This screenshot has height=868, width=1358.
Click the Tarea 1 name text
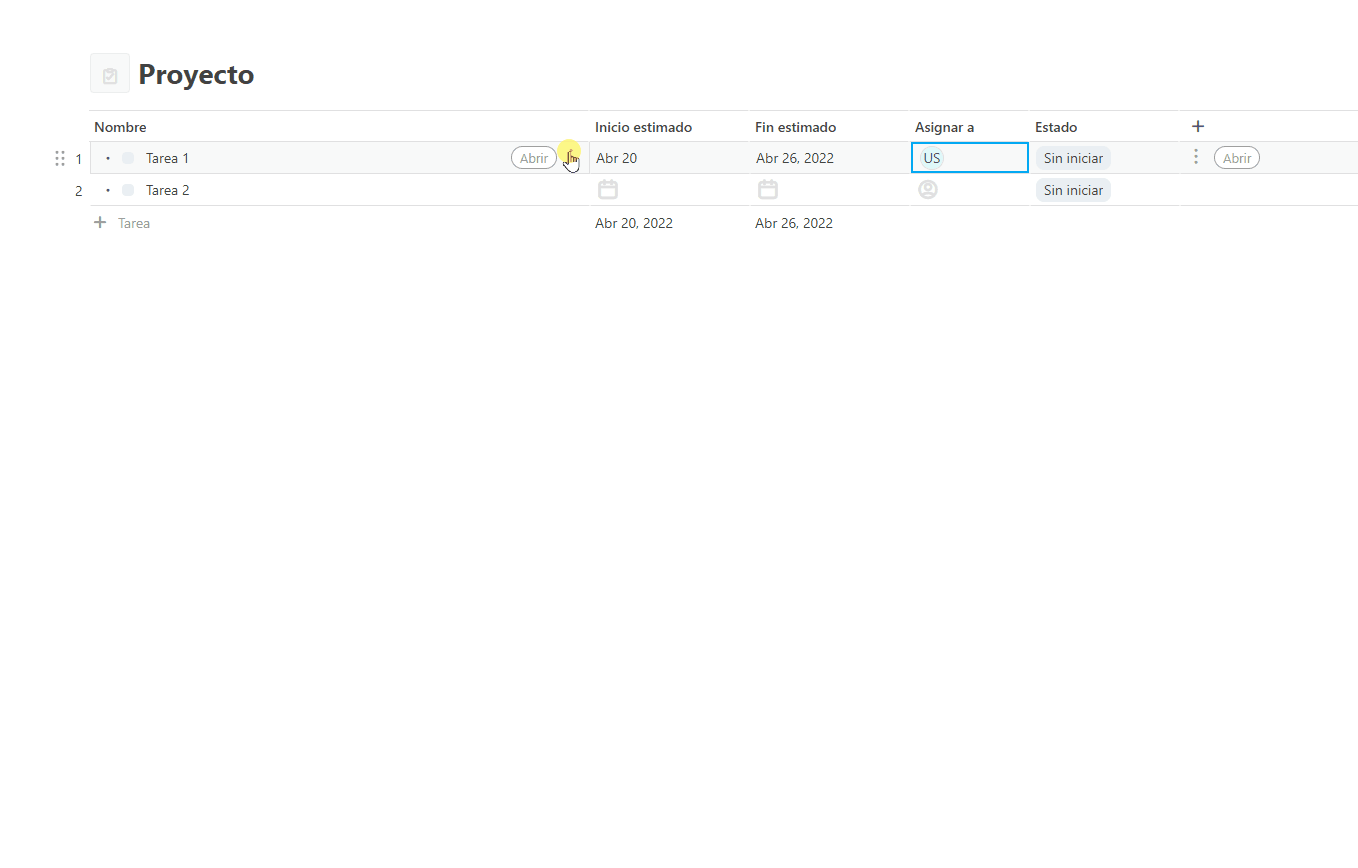coord(167,158)
